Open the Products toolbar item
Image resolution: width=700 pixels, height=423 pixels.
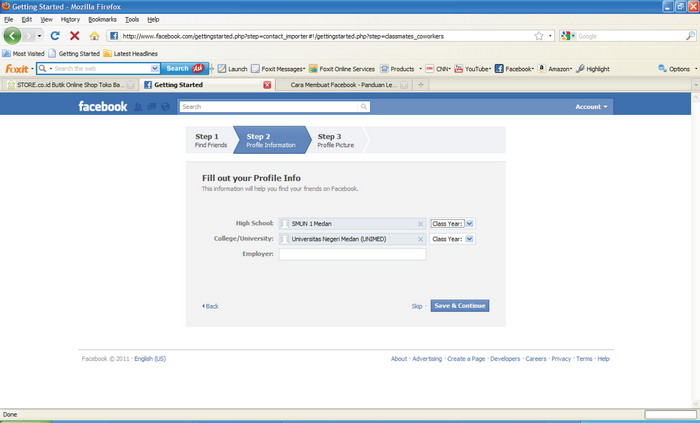pos(398,69)
